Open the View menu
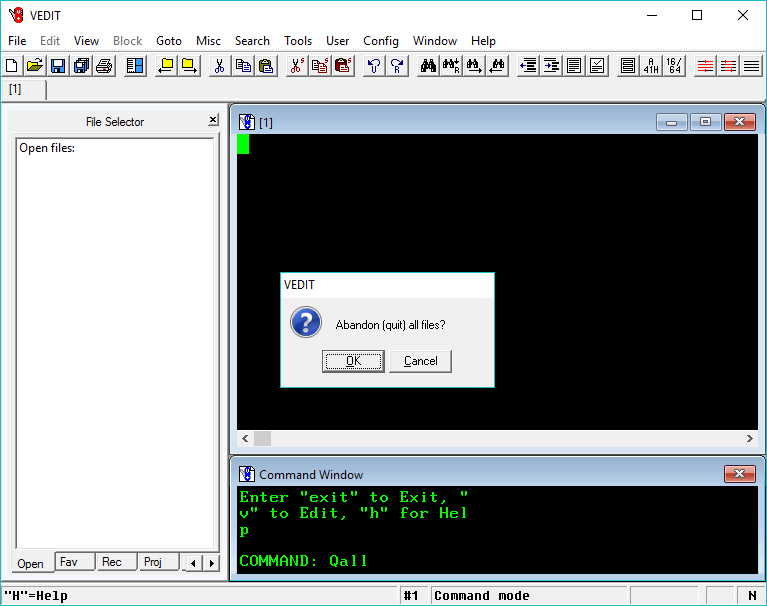Viewport: 767px width, 606px height. (x=86, y=41)
